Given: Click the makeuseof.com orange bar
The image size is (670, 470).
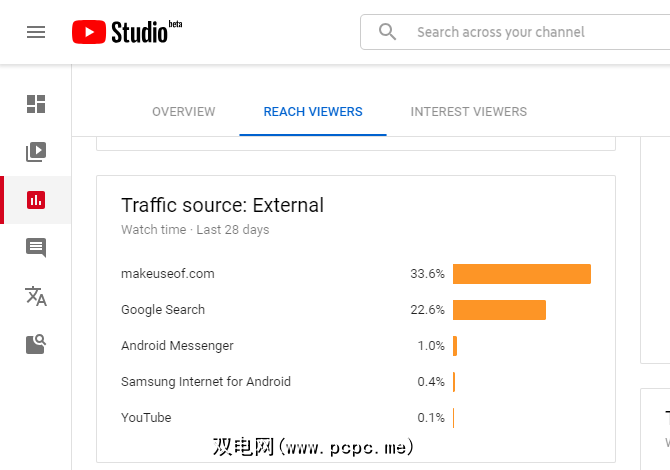Looking at the screenshot, I should 521,274.
